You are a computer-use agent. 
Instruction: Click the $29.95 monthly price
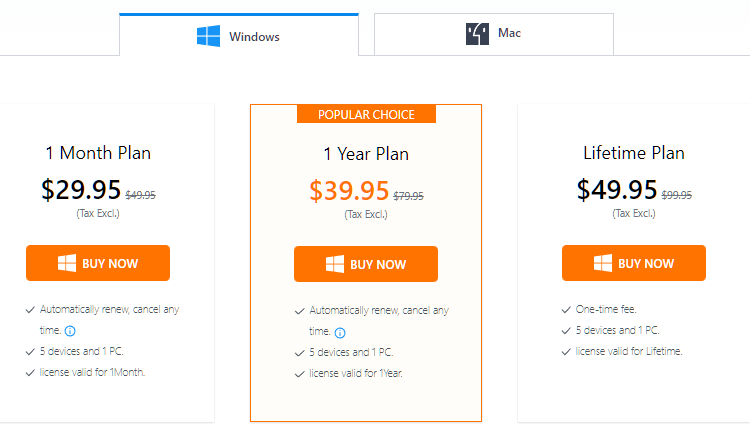(81, 190)
